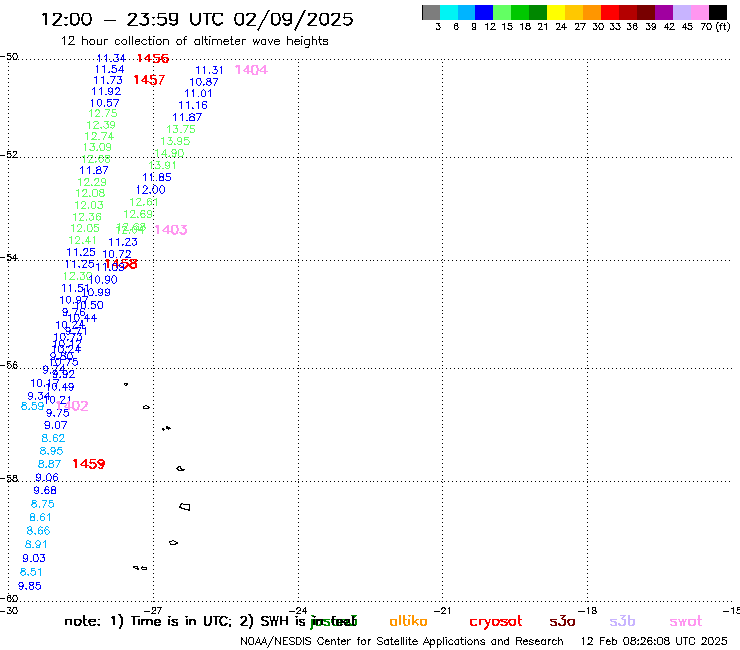Click the black swatch ending the scale
Viewport: 740px width, 650px height.
click(x=718, y=12)
